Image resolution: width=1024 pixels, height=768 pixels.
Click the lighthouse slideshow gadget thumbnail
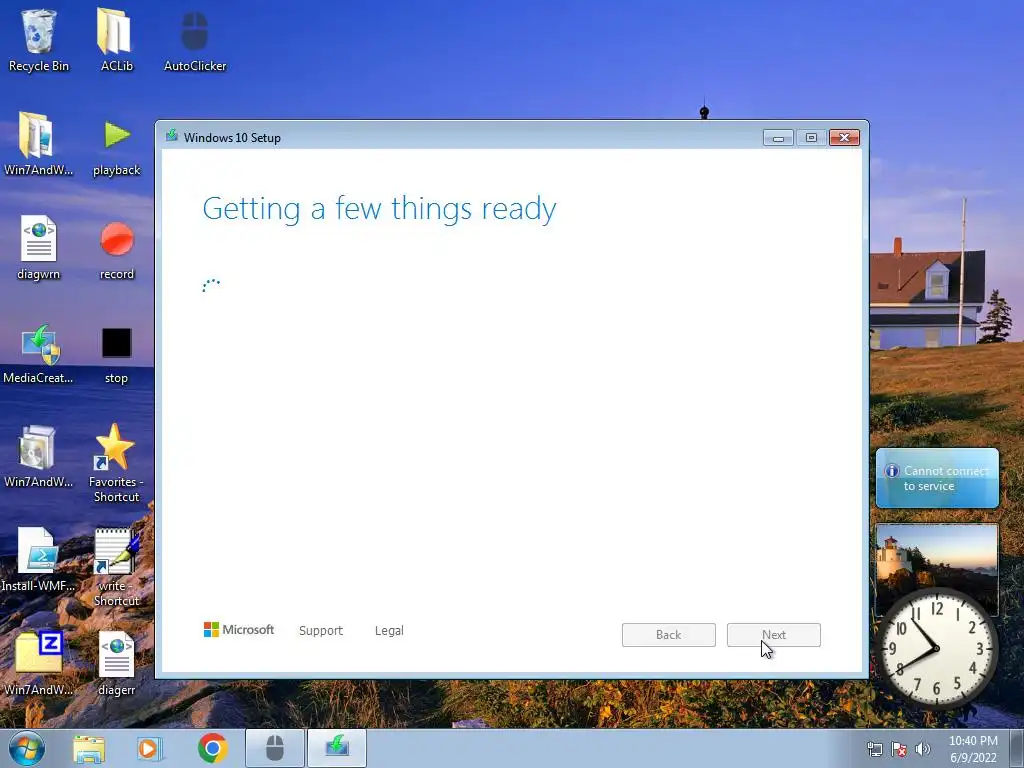936,560
